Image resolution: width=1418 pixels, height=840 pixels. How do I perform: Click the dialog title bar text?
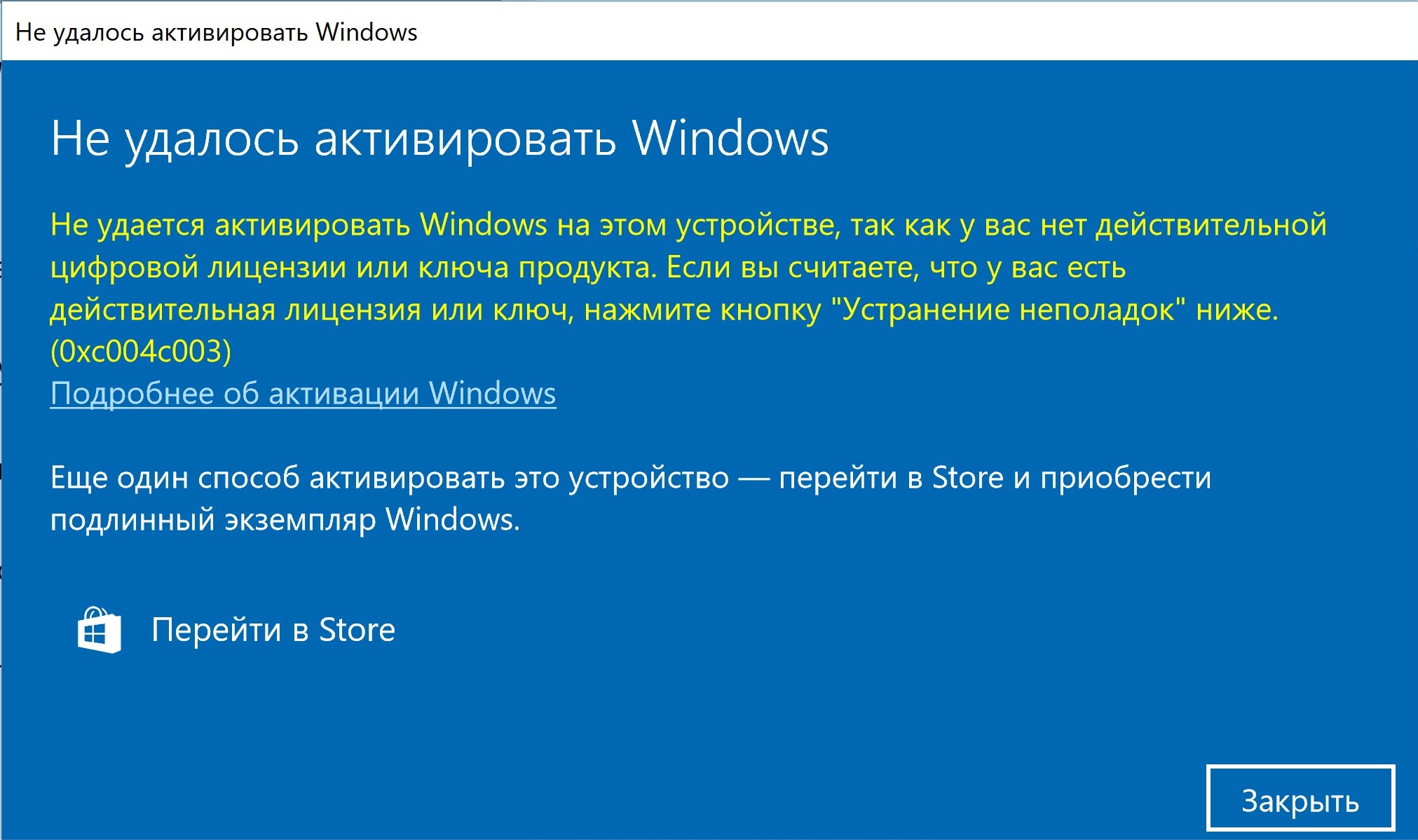216,32
